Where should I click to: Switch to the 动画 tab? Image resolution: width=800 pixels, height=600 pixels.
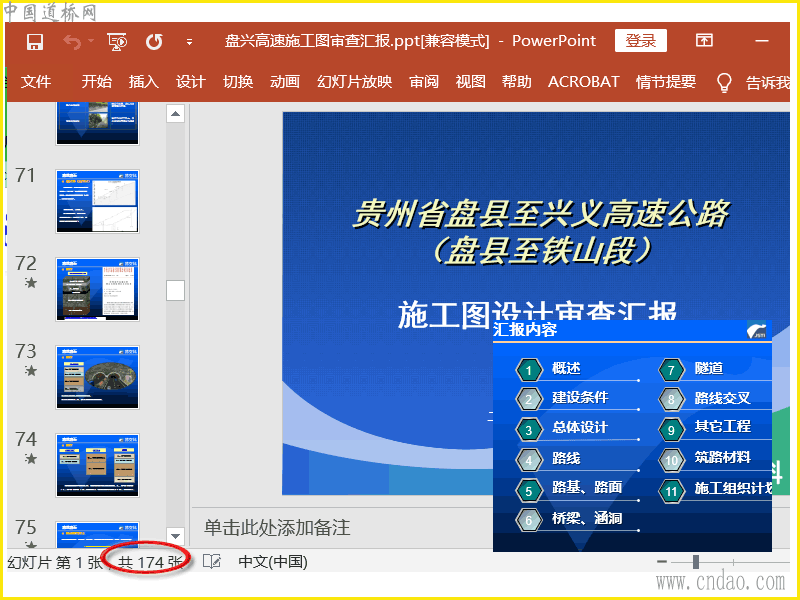coord(285,82)
